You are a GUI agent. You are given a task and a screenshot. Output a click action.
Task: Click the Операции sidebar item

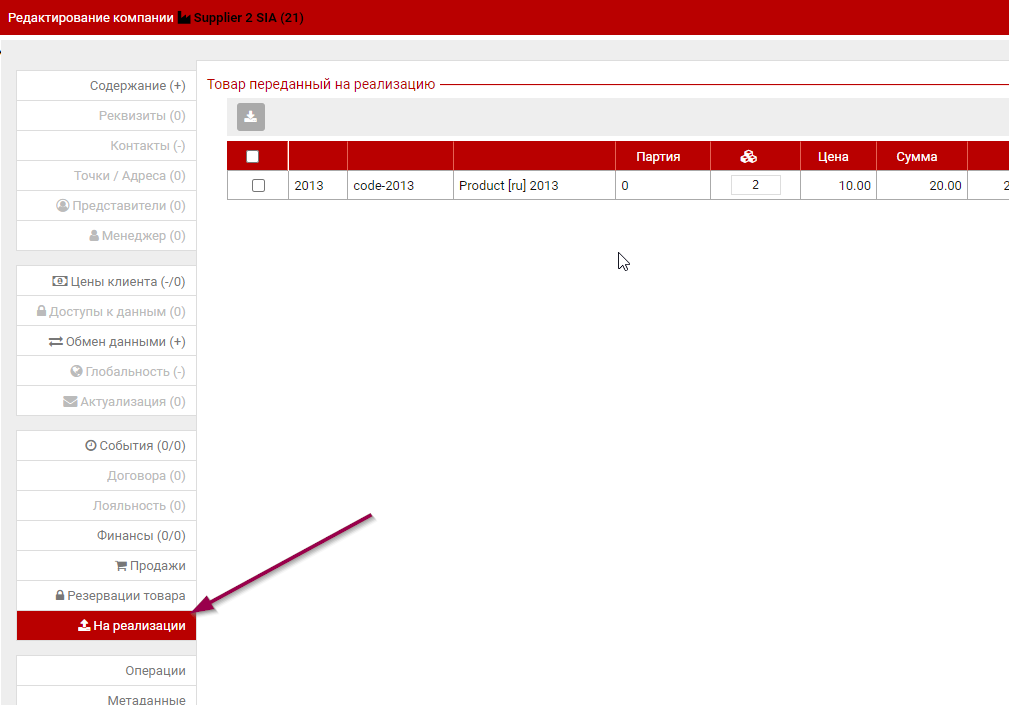pyautogui.click(x=155, y=671)
